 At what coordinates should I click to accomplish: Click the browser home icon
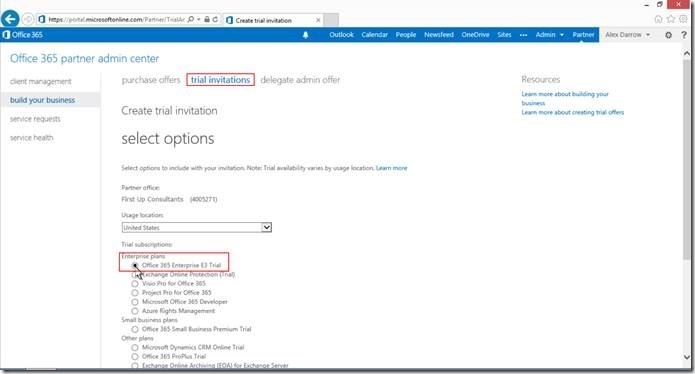point(658,19)
